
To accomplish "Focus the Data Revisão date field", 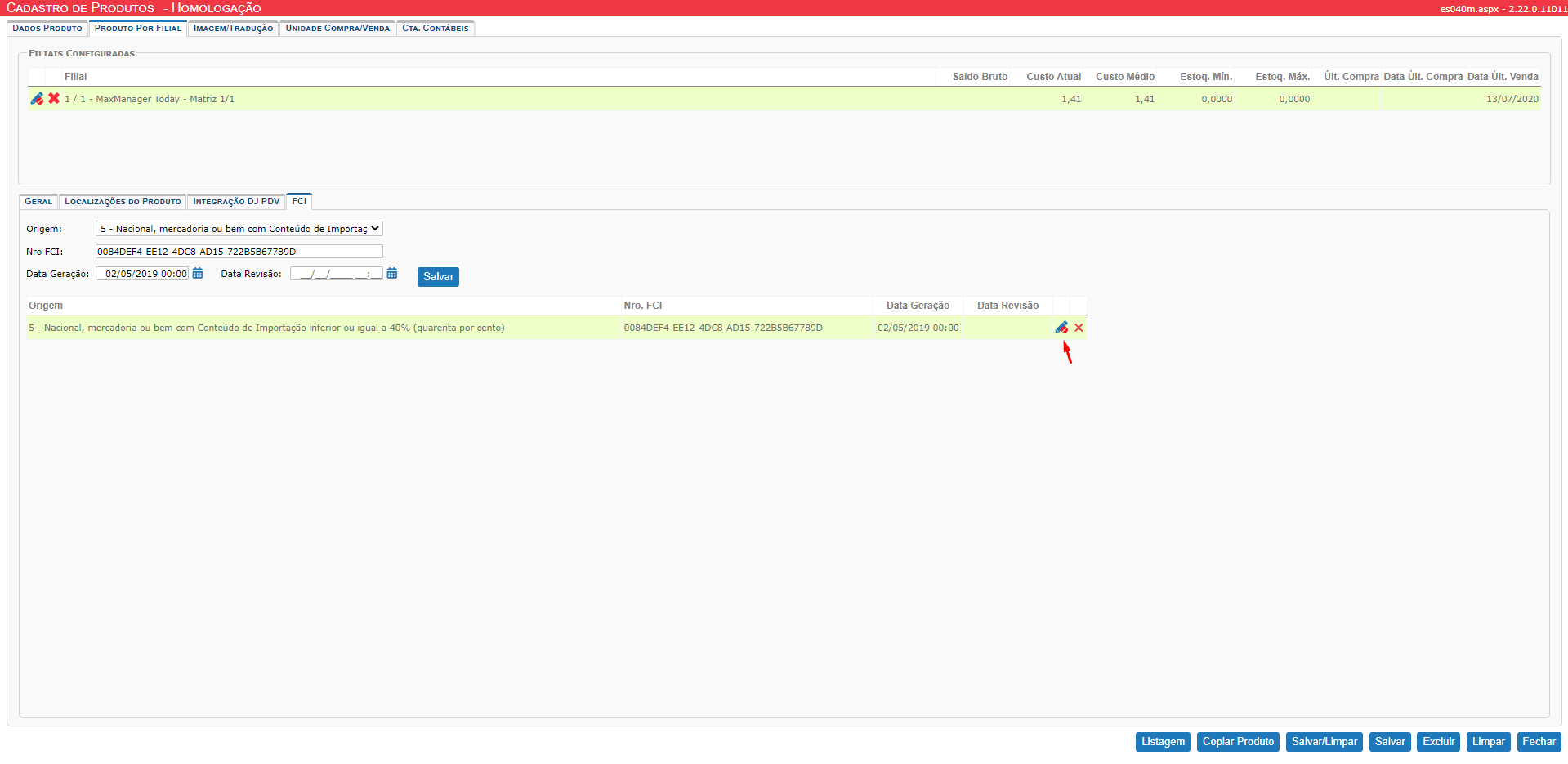I will click(337, 274).
